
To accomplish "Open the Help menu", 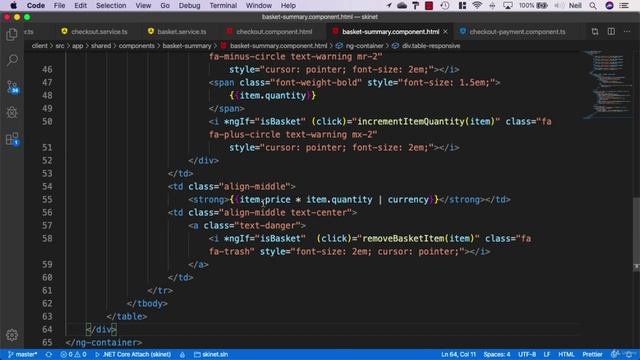I will pos(288,6).
